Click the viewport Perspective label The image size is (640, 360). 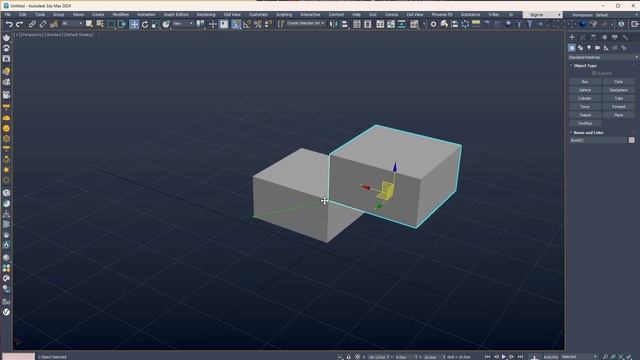pyautogui.click(x=32, y=35)
